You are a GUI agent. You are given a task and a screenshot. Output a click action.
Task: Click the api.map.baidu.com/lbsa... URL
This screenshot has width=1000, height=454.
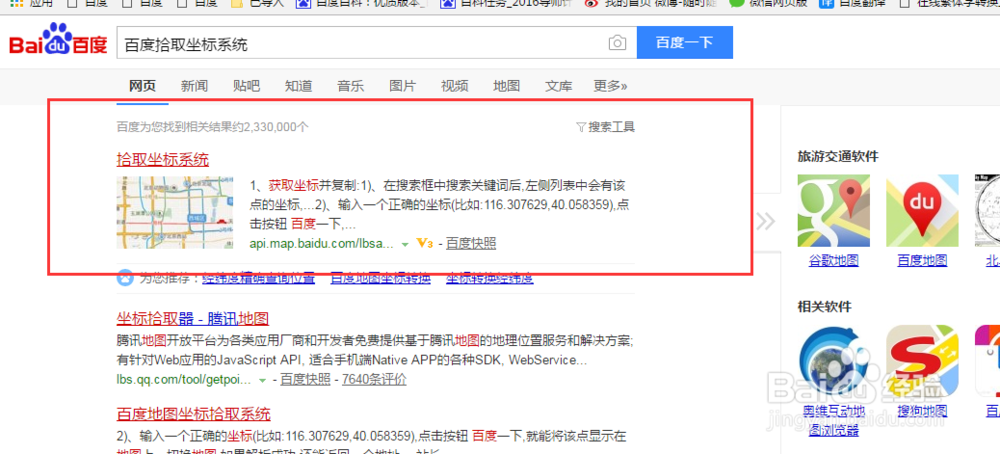pyautogui.click(x=323, y=244)
